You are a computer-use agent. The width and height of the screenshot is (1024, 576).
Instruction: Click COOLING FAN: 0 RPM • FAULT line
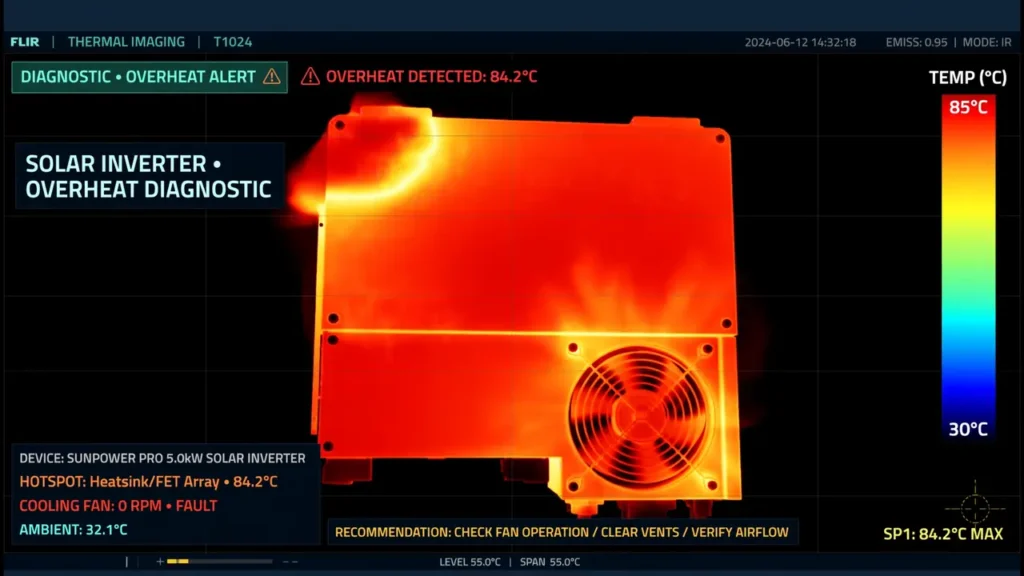(118, 505)
